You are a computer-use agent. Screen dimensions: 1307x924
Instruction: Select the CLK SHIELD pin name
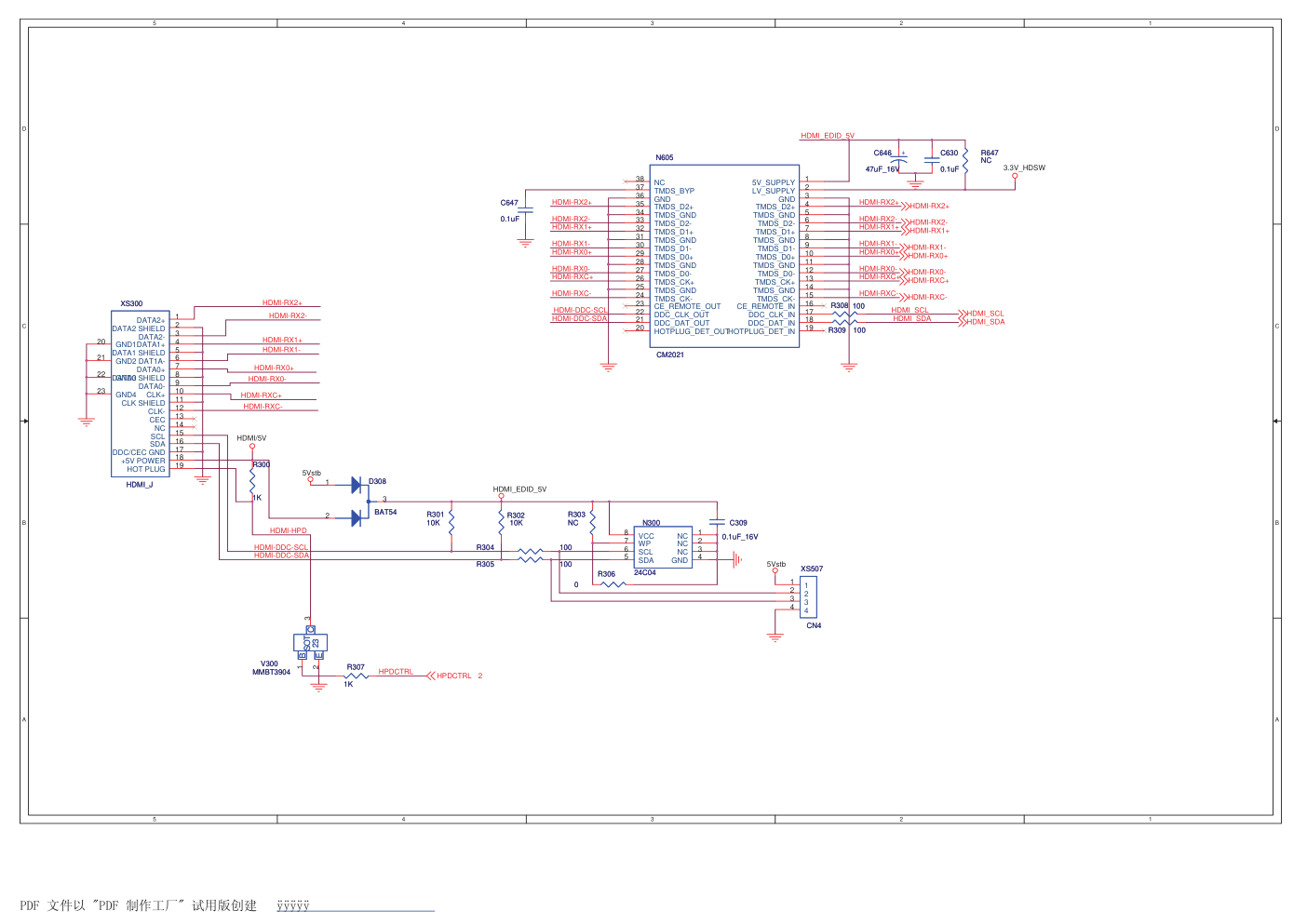[x=143, y=404]
